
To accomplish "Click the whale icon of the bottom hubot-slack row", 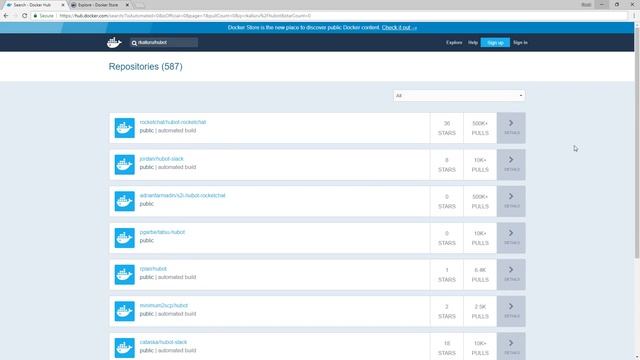I will 124,348.
